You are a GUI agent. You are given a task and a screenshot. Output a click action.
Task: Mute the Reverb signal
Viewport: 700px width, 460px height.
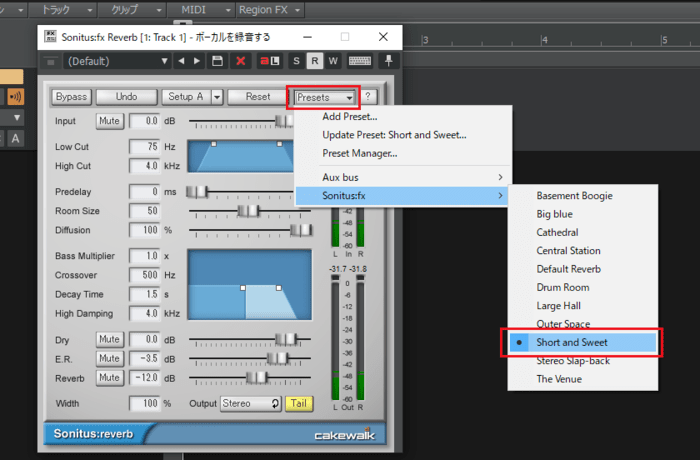click(x=109, y=378)
